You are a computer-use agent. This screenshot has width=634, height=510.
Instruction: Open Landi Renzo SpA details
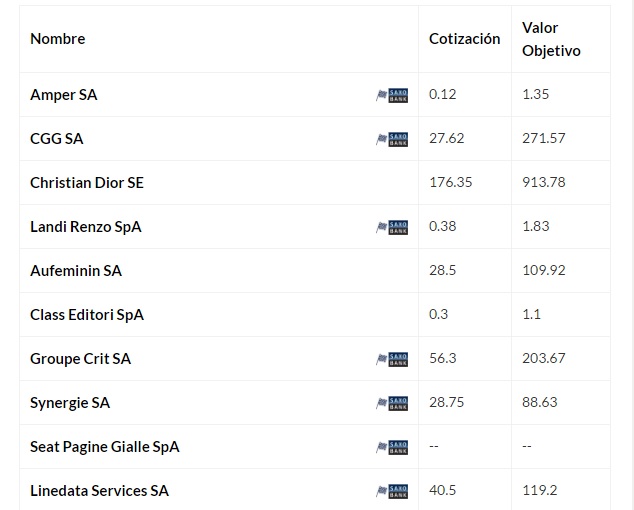click(86, 227)
